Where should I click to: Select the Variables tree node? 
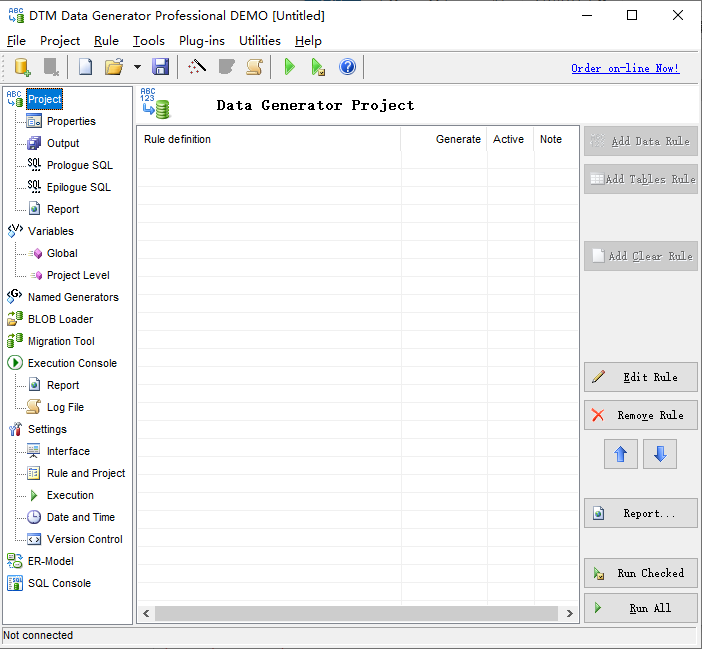[x=51, y=231]
